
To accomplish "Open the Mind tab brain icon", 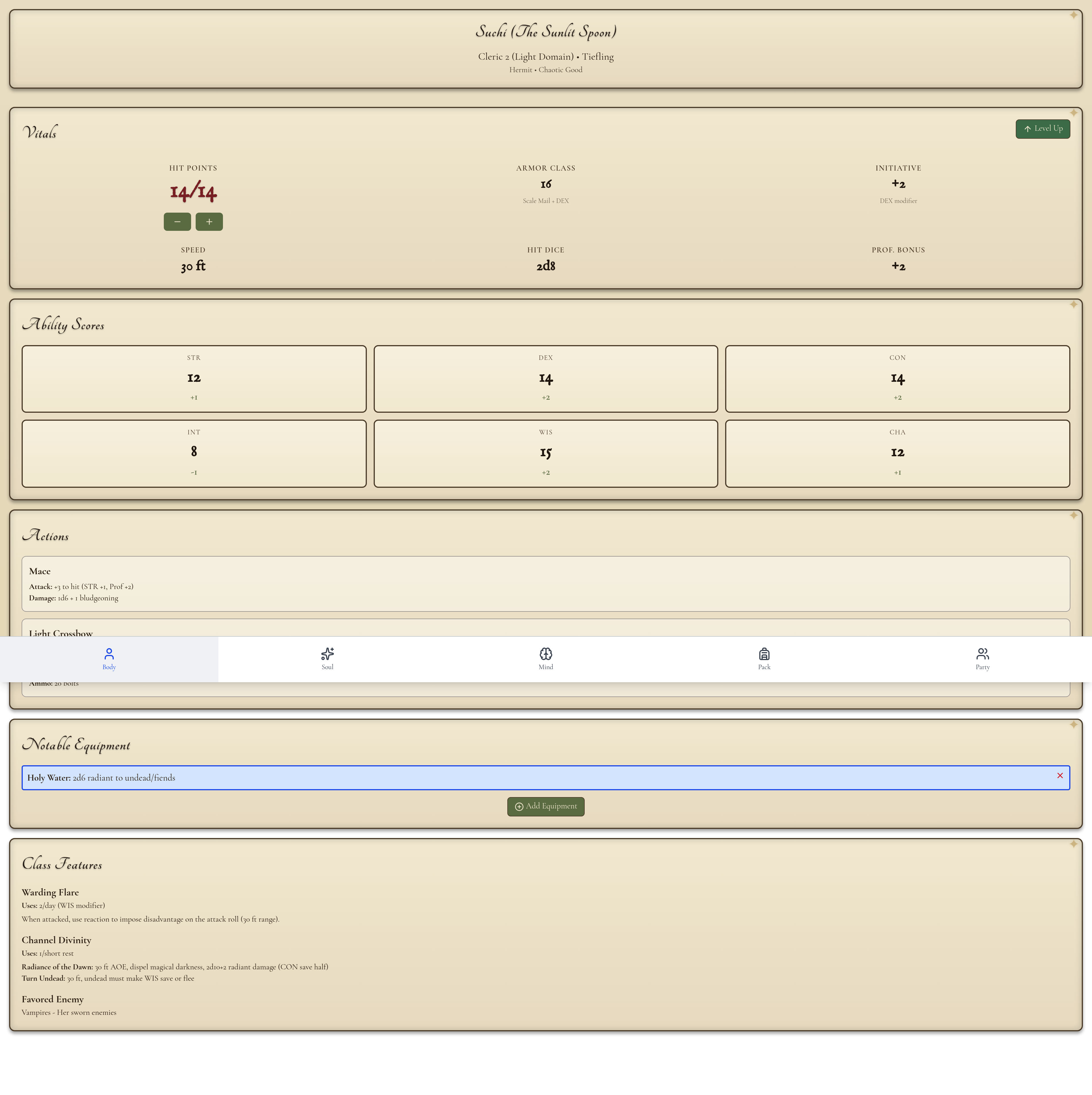I will click(x=545, y=654).
